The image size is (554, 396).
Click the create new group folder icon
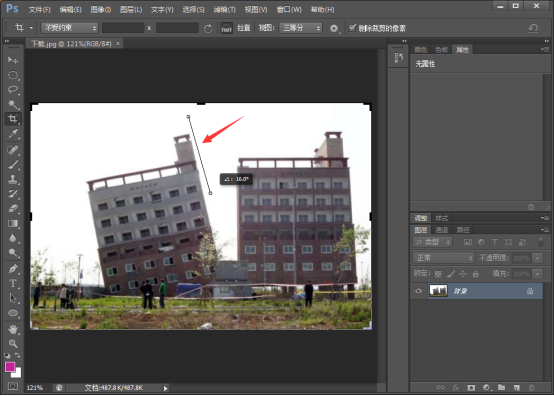(501, 388)
